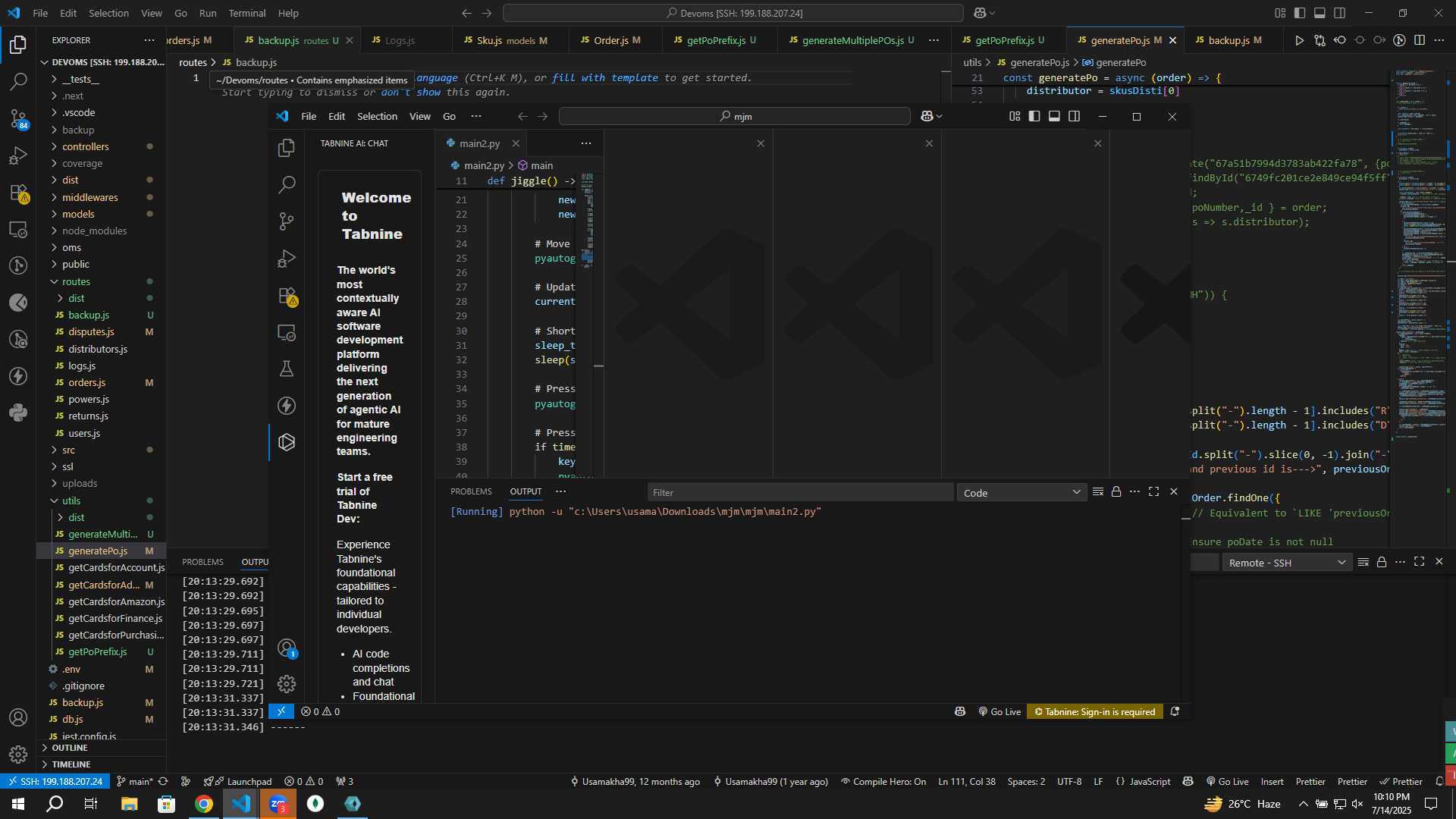Expand the controllers folder
This screenshot has width=1456, height=819.
click(x=102, y=146)
